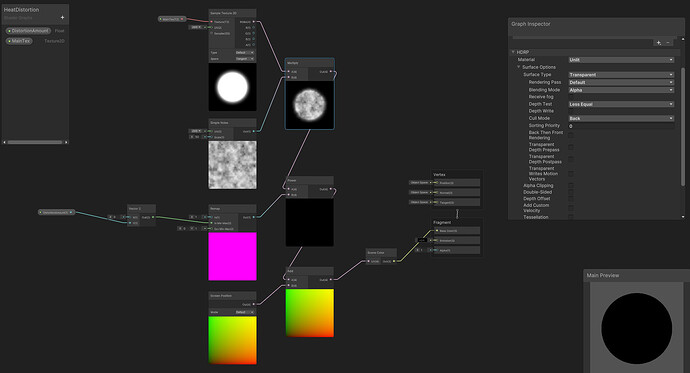This screenshot has height=373, width=690.
Task: Open the Blending Mode dropdown
Action: pos(621,90)
